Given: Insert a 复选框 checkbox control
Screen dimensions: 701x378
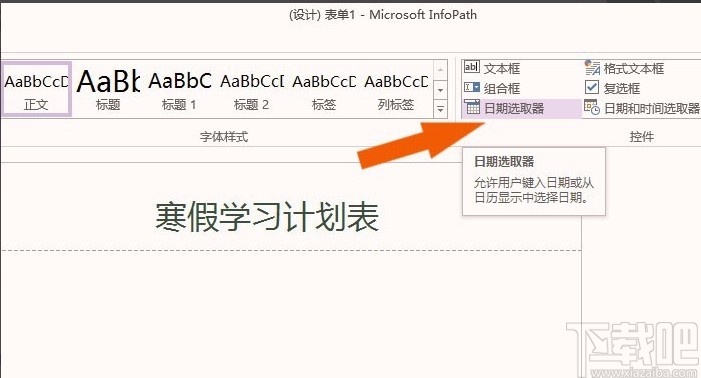Looking at the screenshot, I should 612,88.
